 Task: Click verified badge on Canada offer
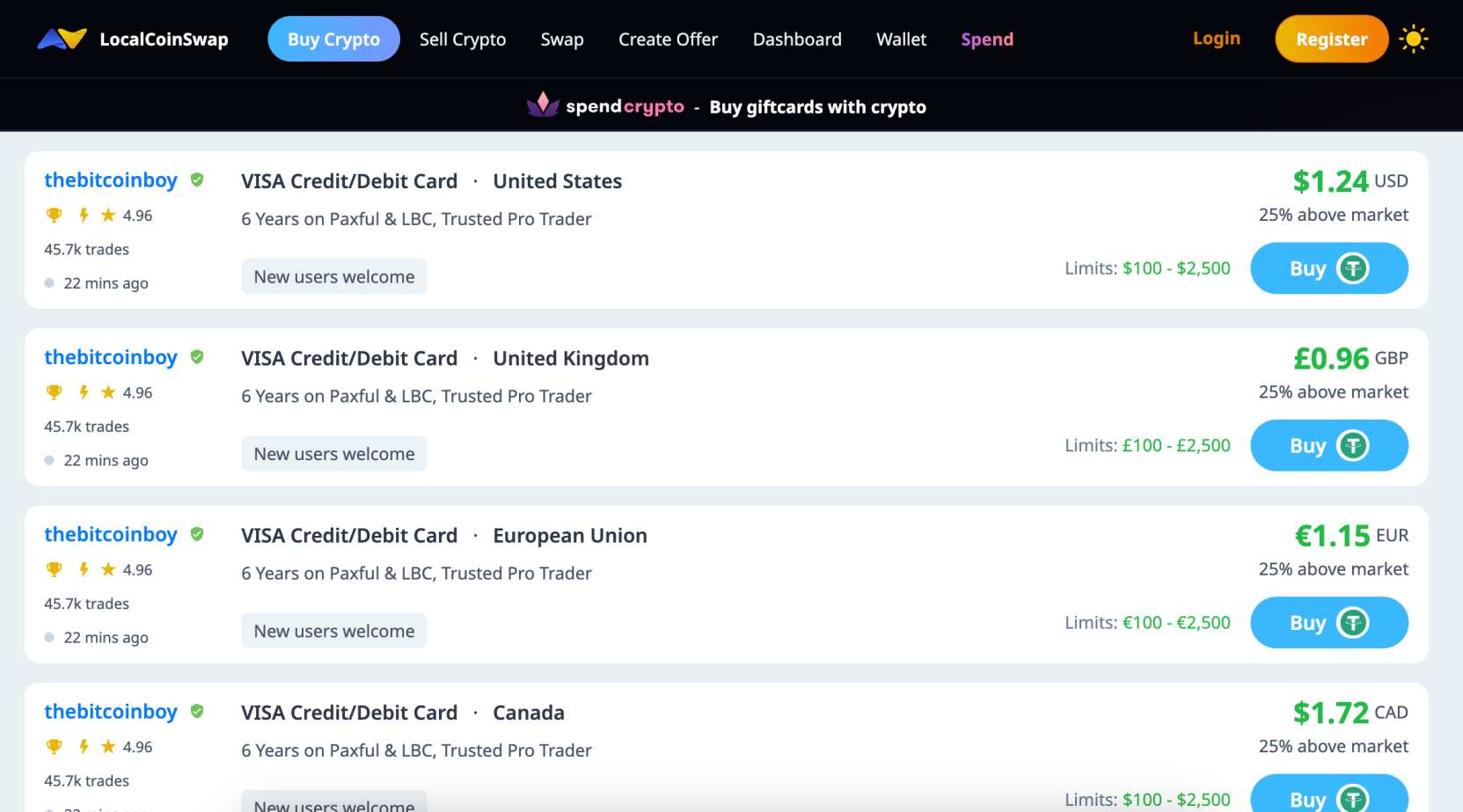click(197, 711)
